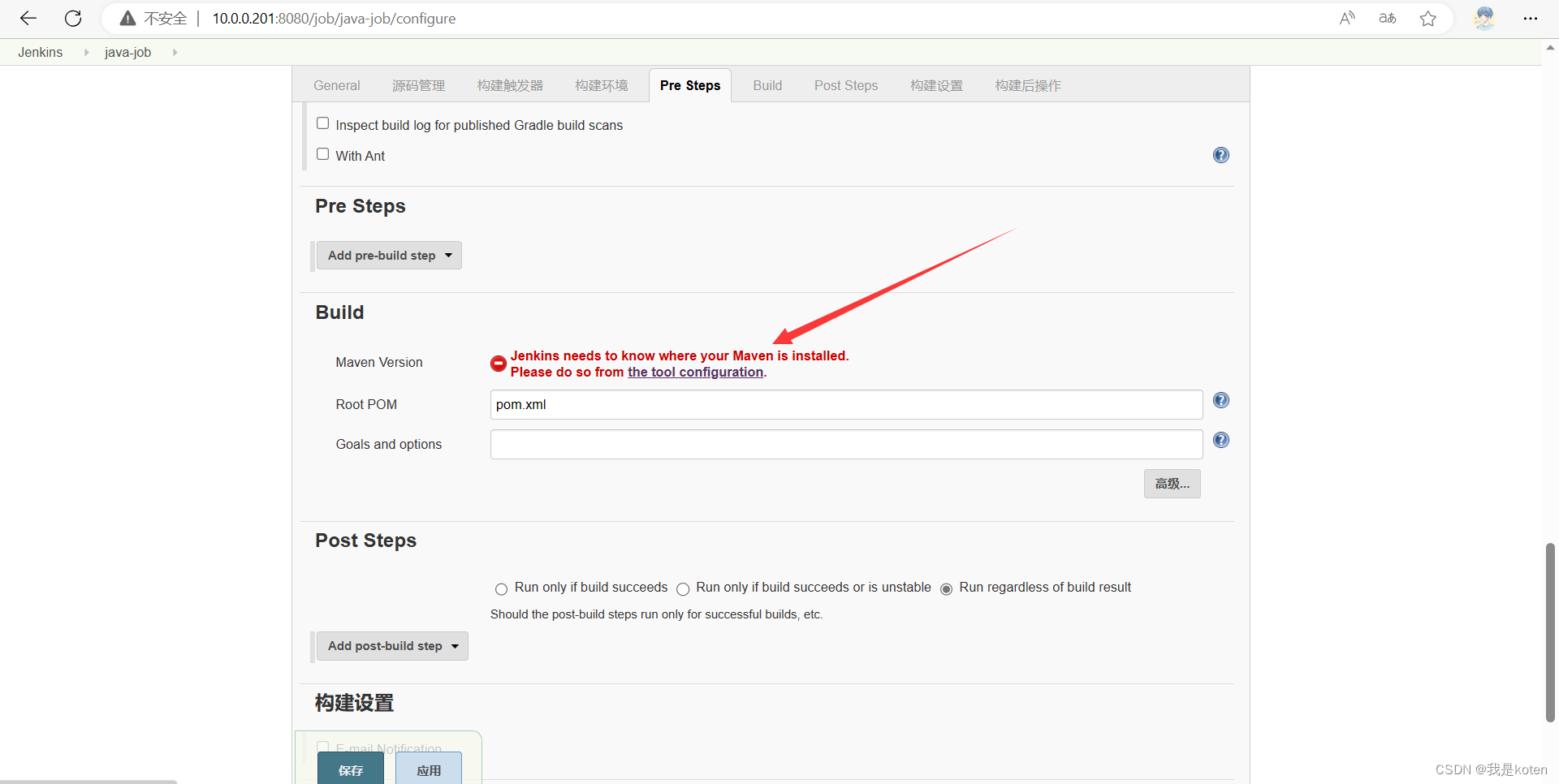1559x784 pixels.
Task: Select Run only if succeeds or unstable
Action: coord(683,589)
